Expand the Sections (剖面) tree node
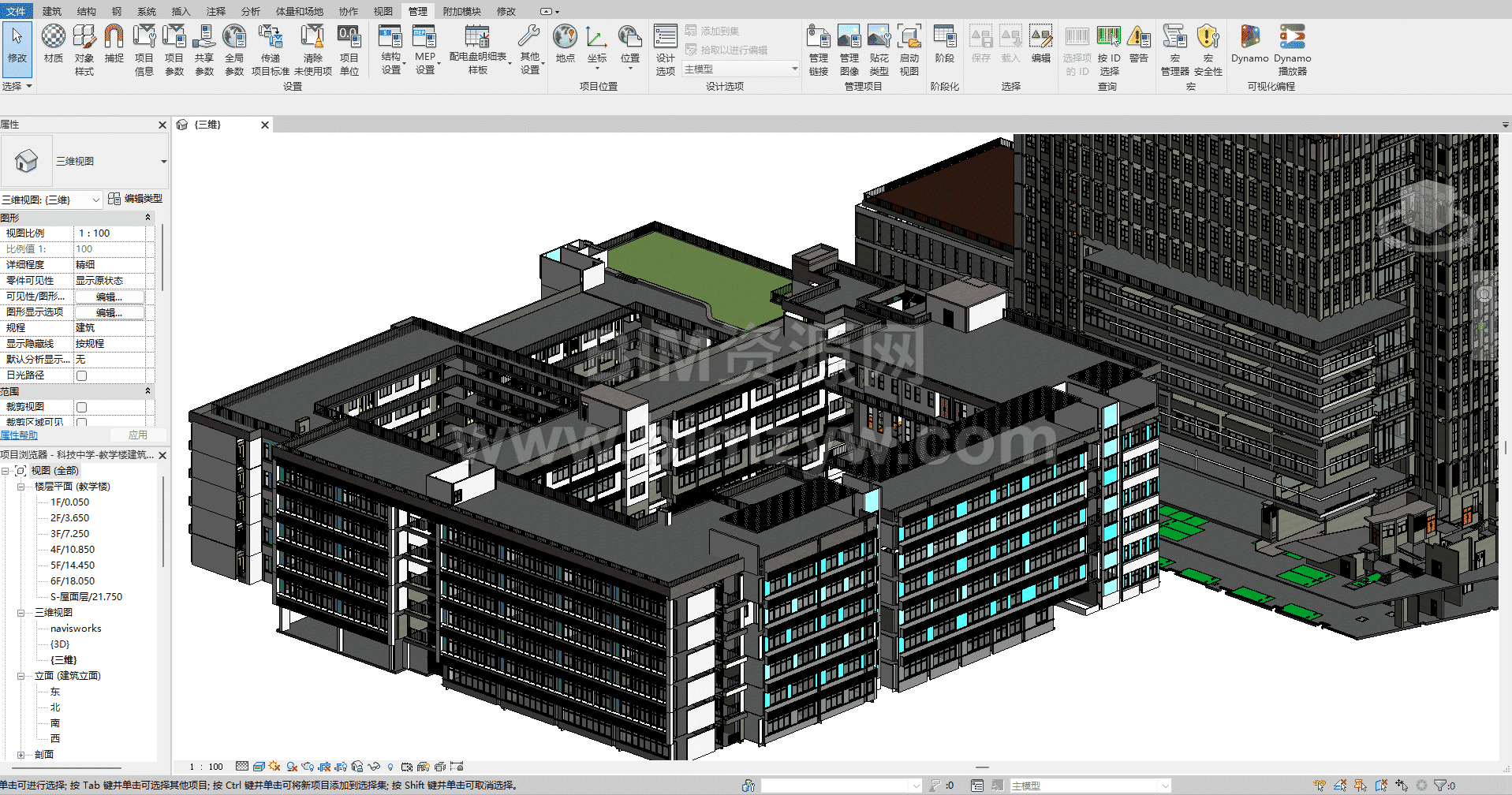Screen dimensions: 1512x795 point(21,755)
